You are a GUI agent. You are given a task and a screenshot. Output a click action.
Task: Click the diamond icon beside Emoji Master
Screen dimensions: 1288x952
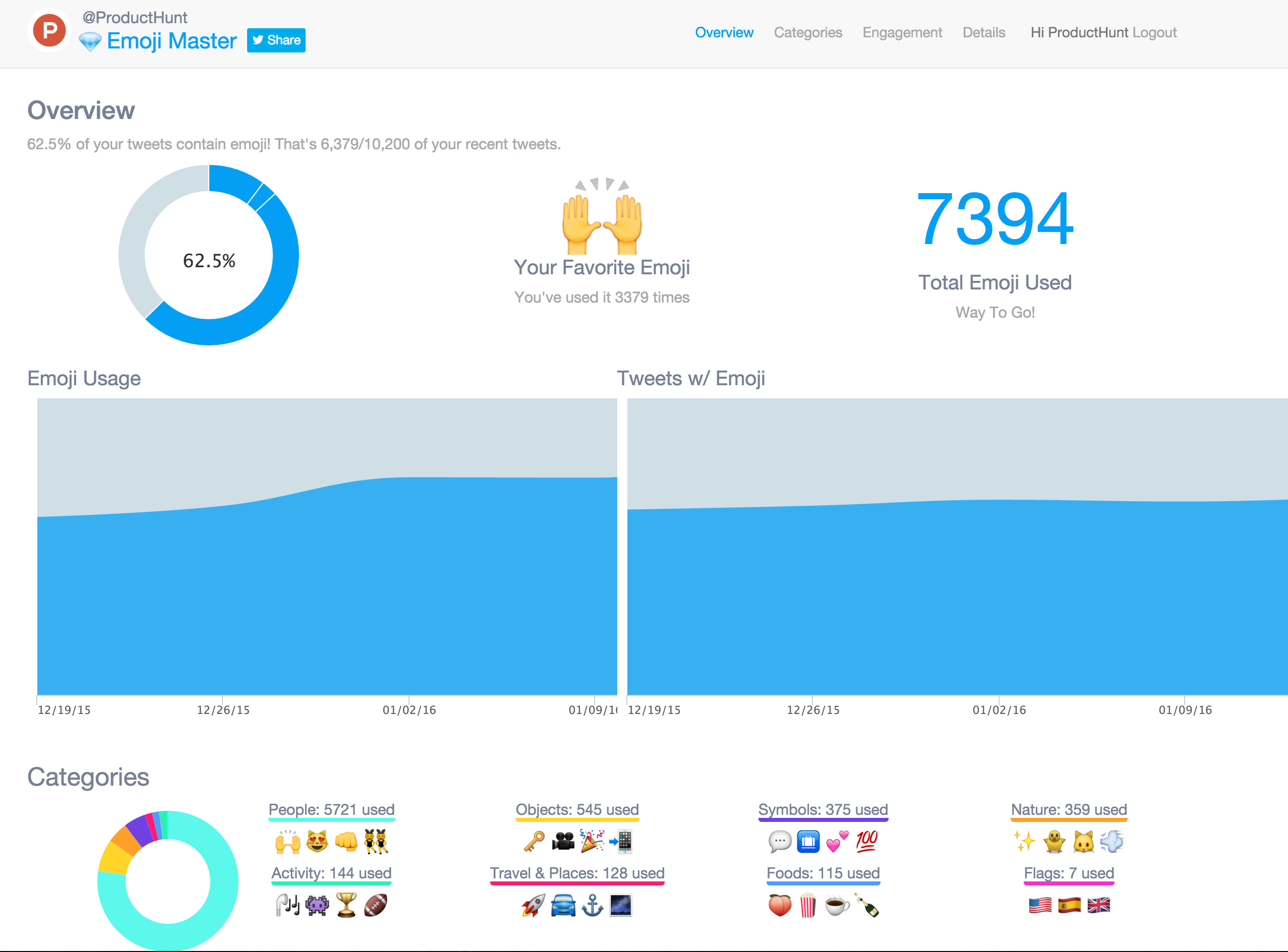point(90,41)
